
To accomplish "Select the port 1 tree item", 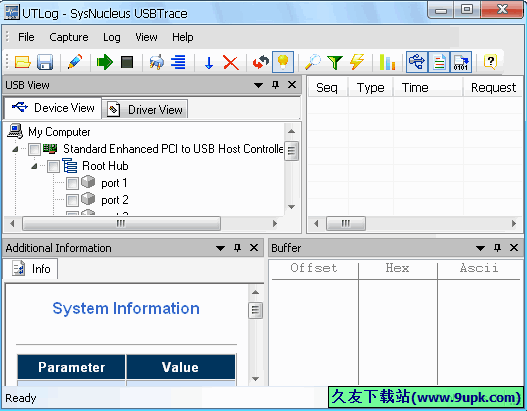I will (x=114, y=183).
